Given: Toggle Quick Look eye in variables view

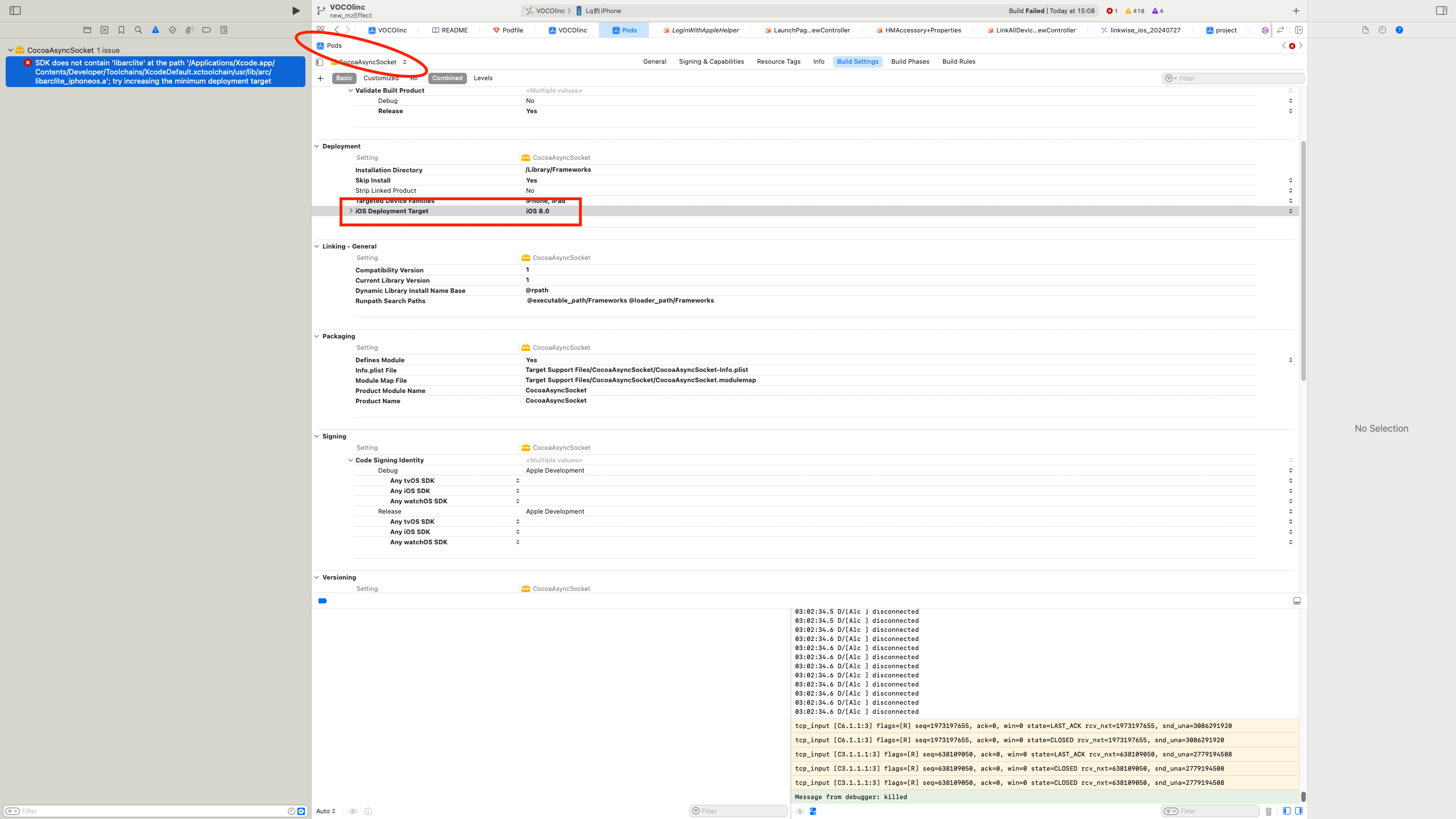Looking at the screenshot, I should 353,812.
